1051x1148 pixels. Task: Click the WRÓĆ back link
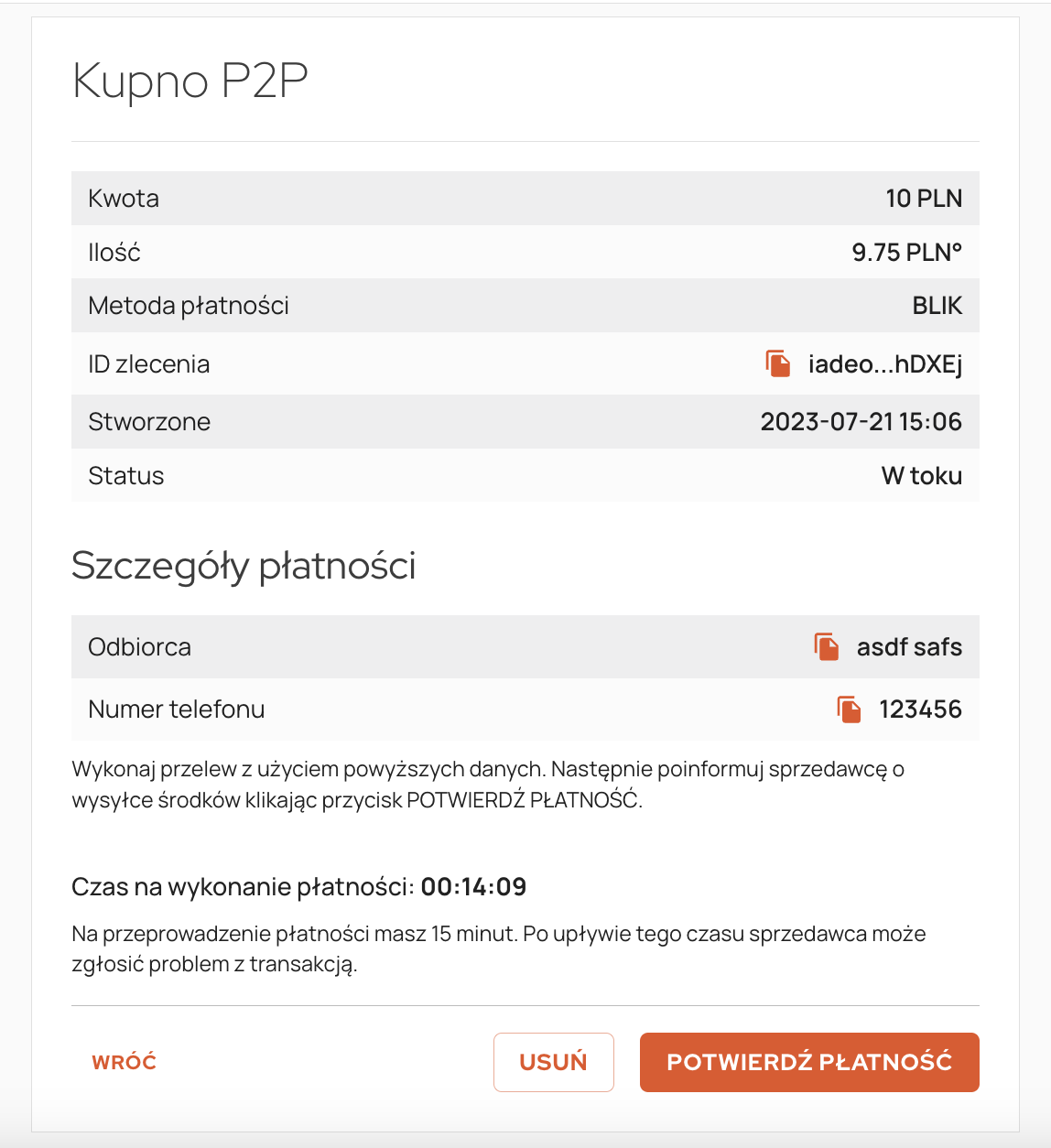(x=125, y=1062)
